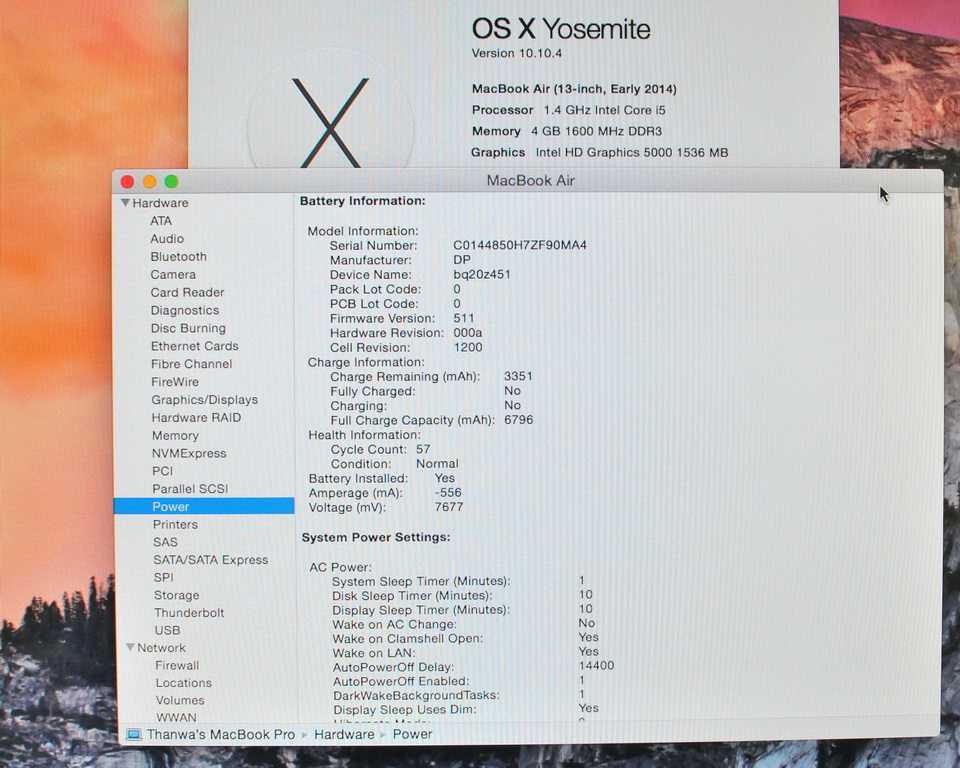
Task: Click MacBook Air model name in About window
Action: tap(574, 89)
